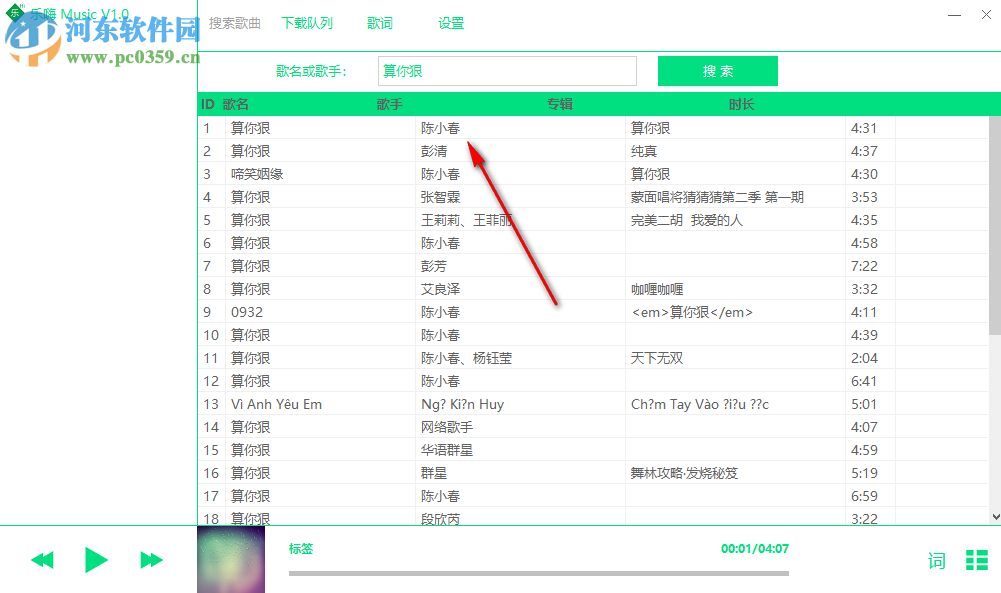Go back to the previous track
Image resolution: width=1001 pixels, height=593 pixels.
tap(42, 560)
